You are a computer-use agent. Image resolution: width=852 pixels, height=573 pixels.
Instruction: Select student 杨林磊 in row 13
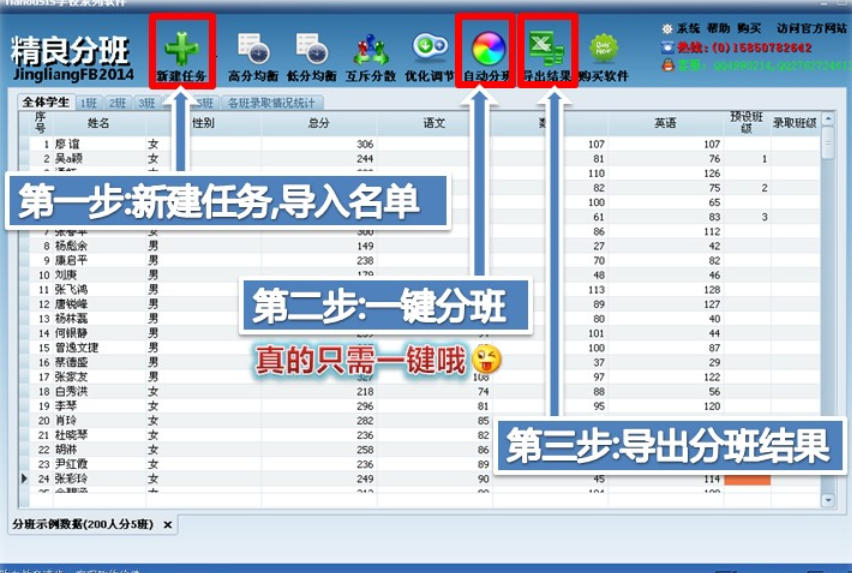[x=71, y=319]
